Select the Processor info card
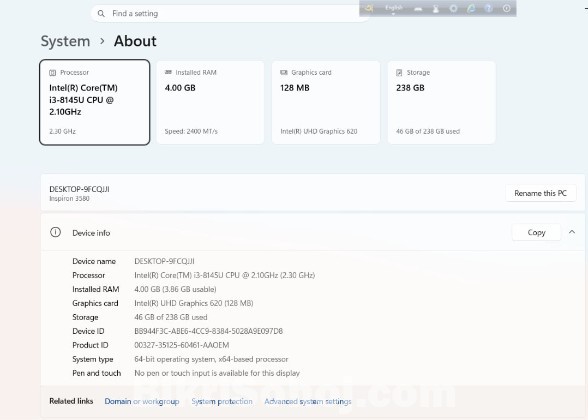 coord(94,102)
